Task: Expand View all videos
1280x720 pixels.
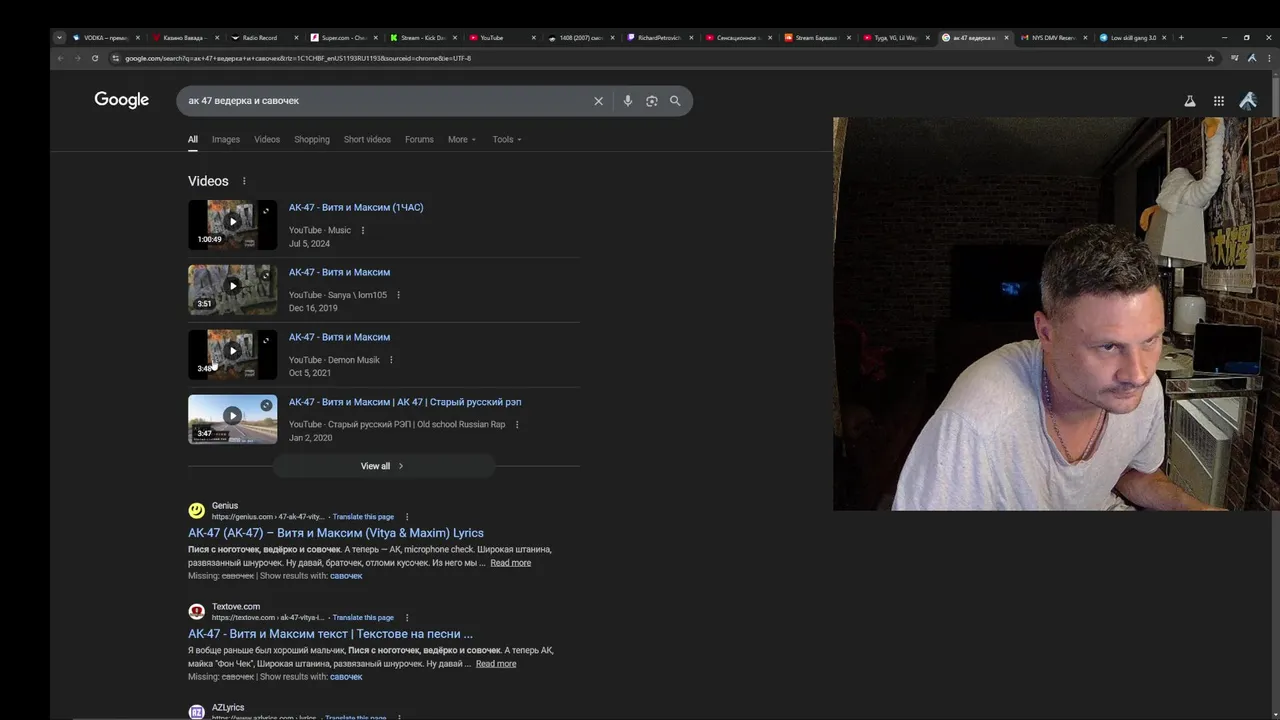Action: (383, 466)
